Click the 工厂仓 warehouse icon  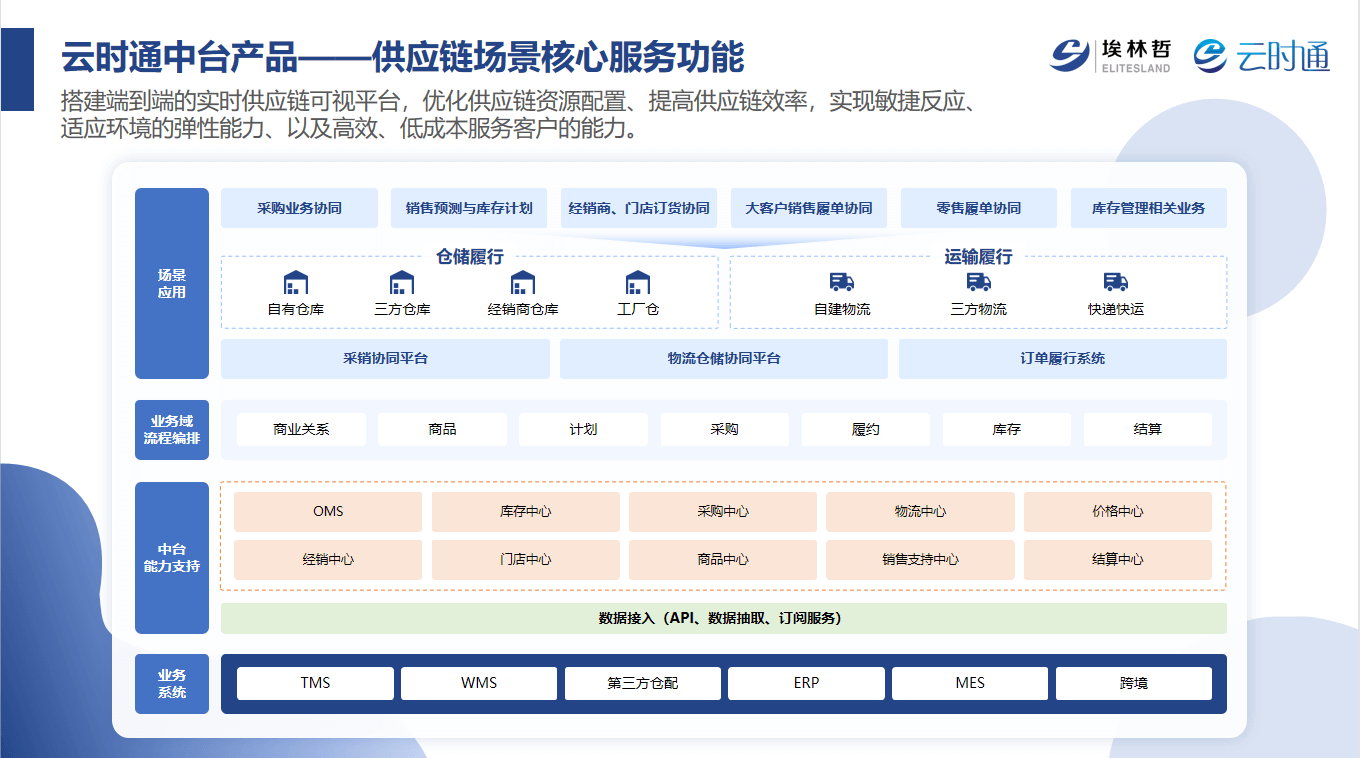click(x=638, y=283)
